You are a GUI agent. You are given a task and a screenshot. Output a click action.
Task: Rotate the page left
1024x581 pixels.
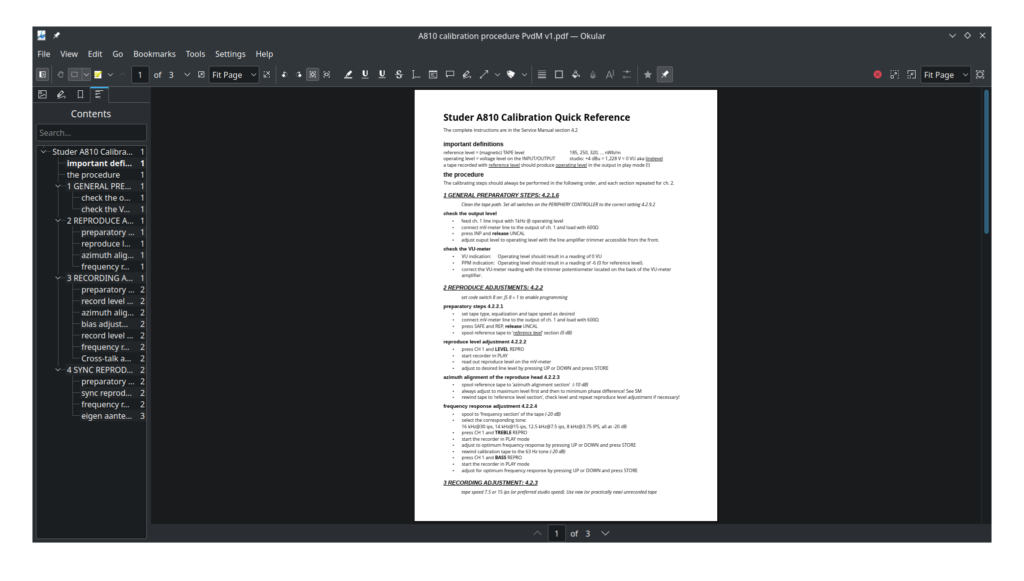tap(284, 75)
